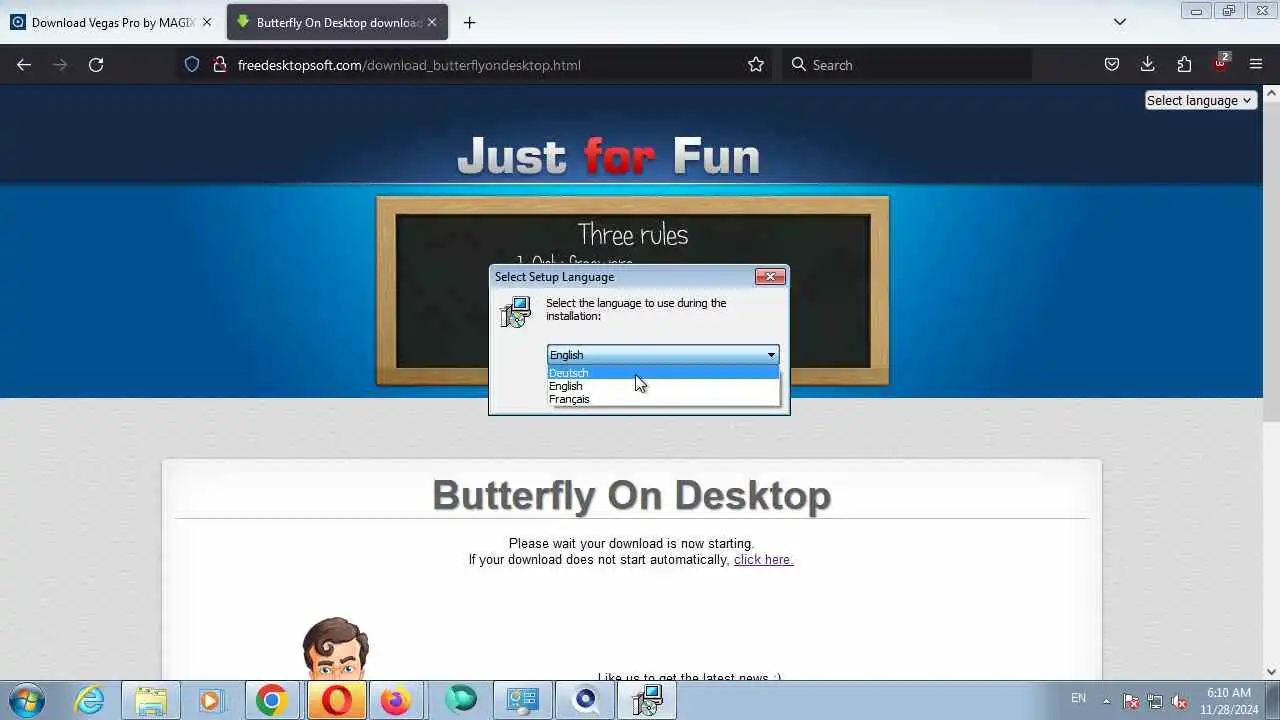Open Firefox application hamburger menu
Image resolution: width=1280 pixels, height=720 pixels.
(x=1256, y=65)
